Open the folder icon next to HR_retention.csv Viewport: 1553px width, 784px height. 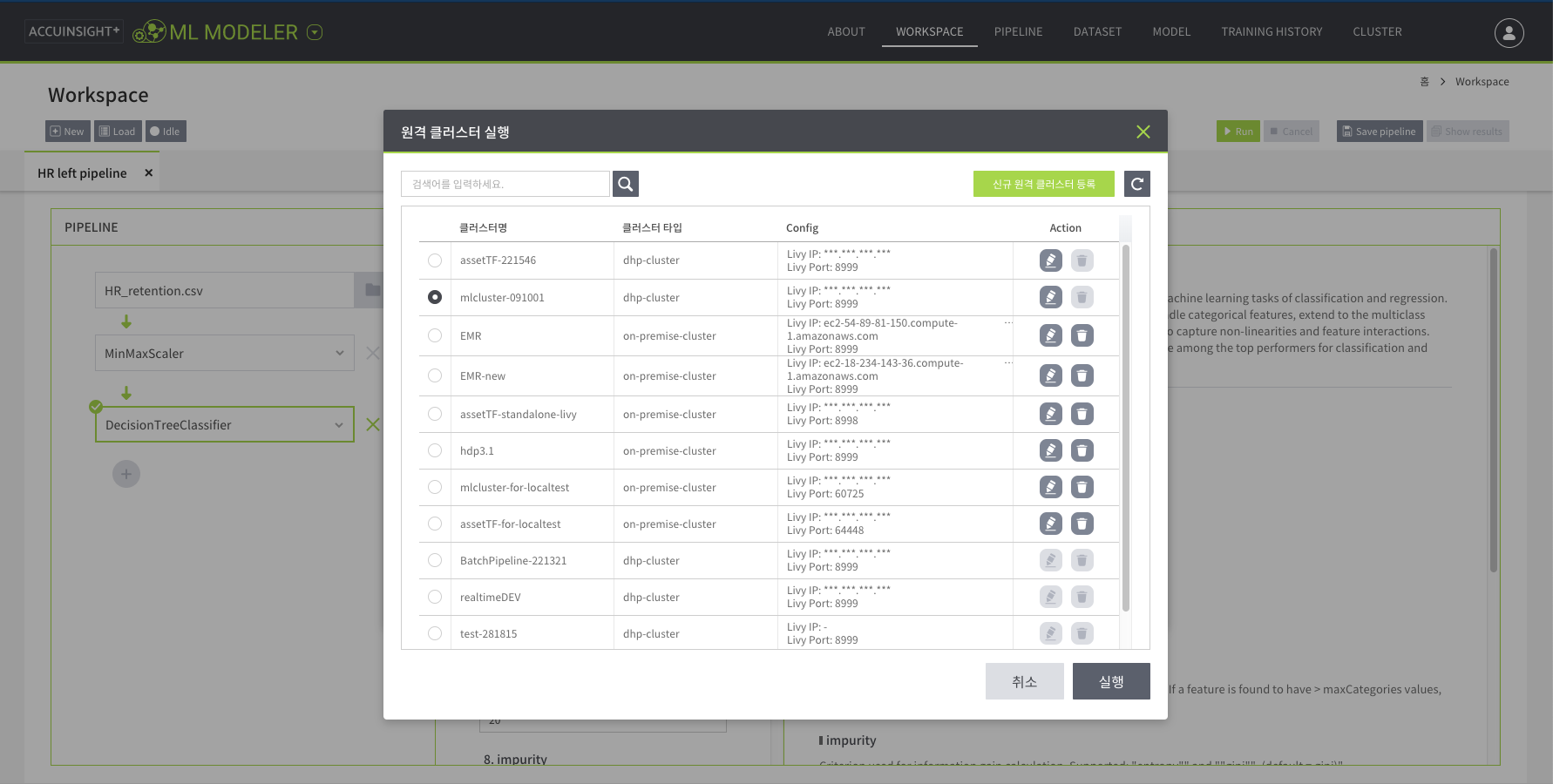click(372, 290)
